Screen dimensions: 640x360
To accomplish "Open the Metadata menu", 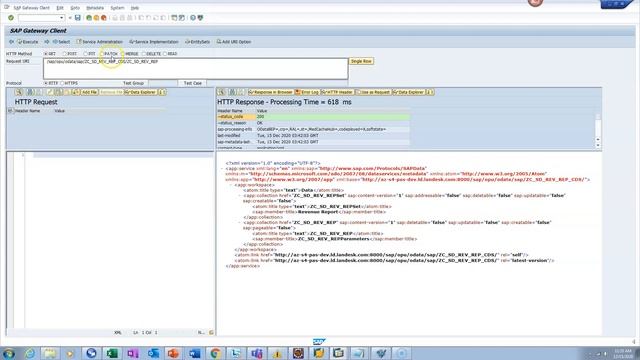I will point(95,8).
